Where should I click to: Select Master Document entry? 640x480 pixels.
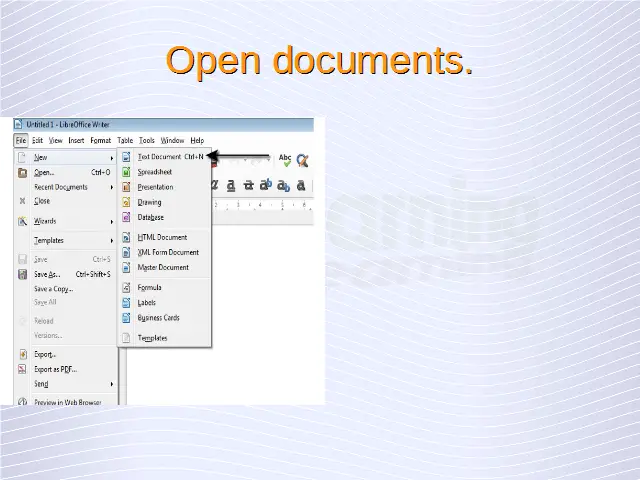coord(163,268)
